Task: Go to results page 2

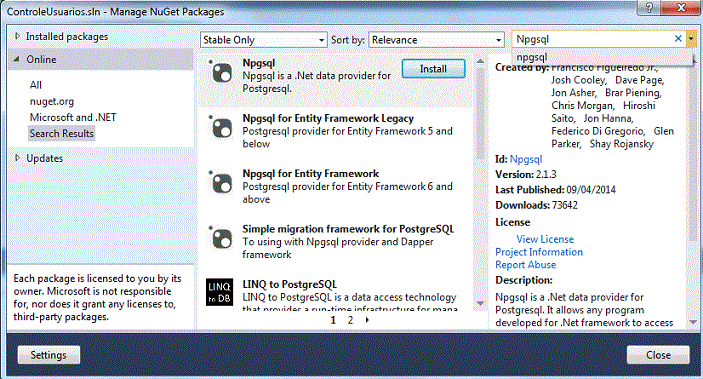Action: 350,320
